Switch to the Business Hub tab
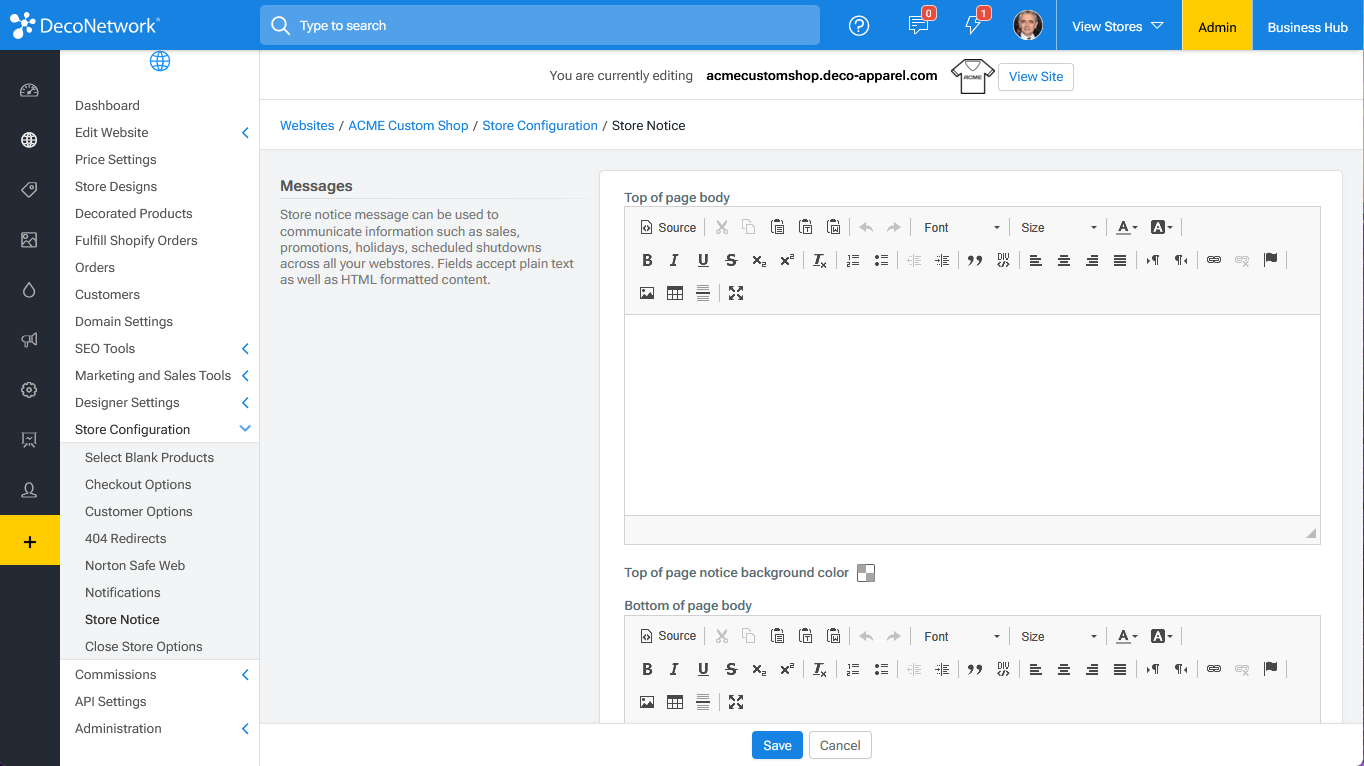The height and width of the screenshot is (766, 1364). [x=1307, y=27]
